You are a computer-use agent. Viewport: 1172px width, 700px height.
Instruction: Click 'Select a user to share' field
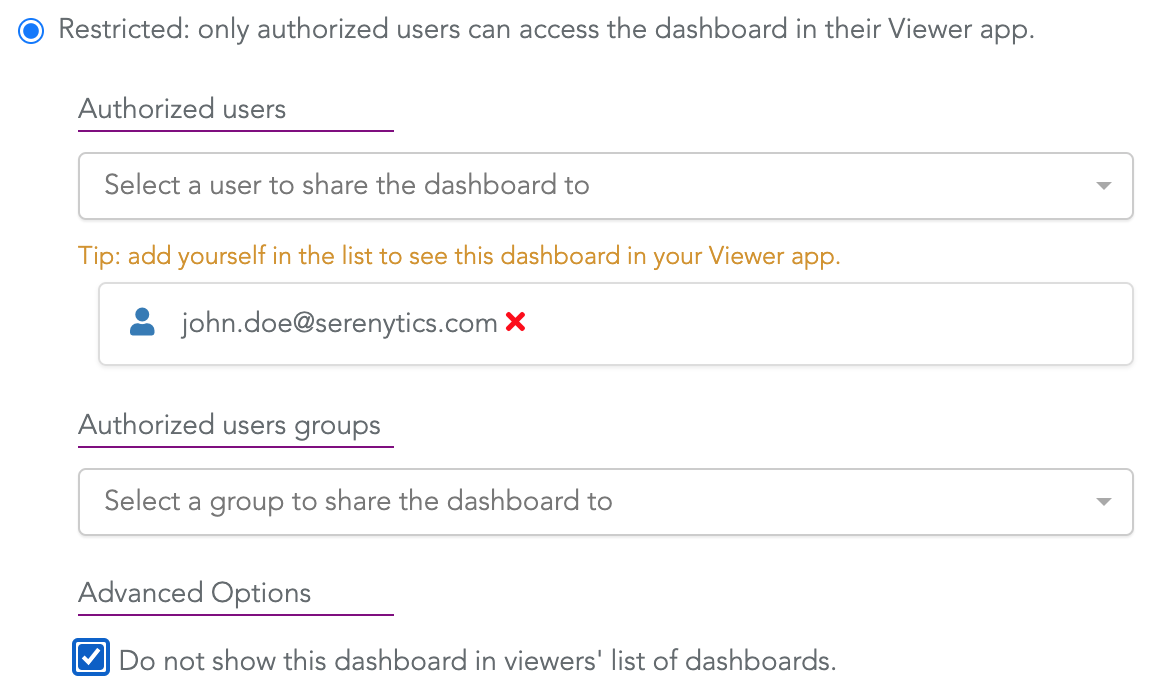coord(605,186)
